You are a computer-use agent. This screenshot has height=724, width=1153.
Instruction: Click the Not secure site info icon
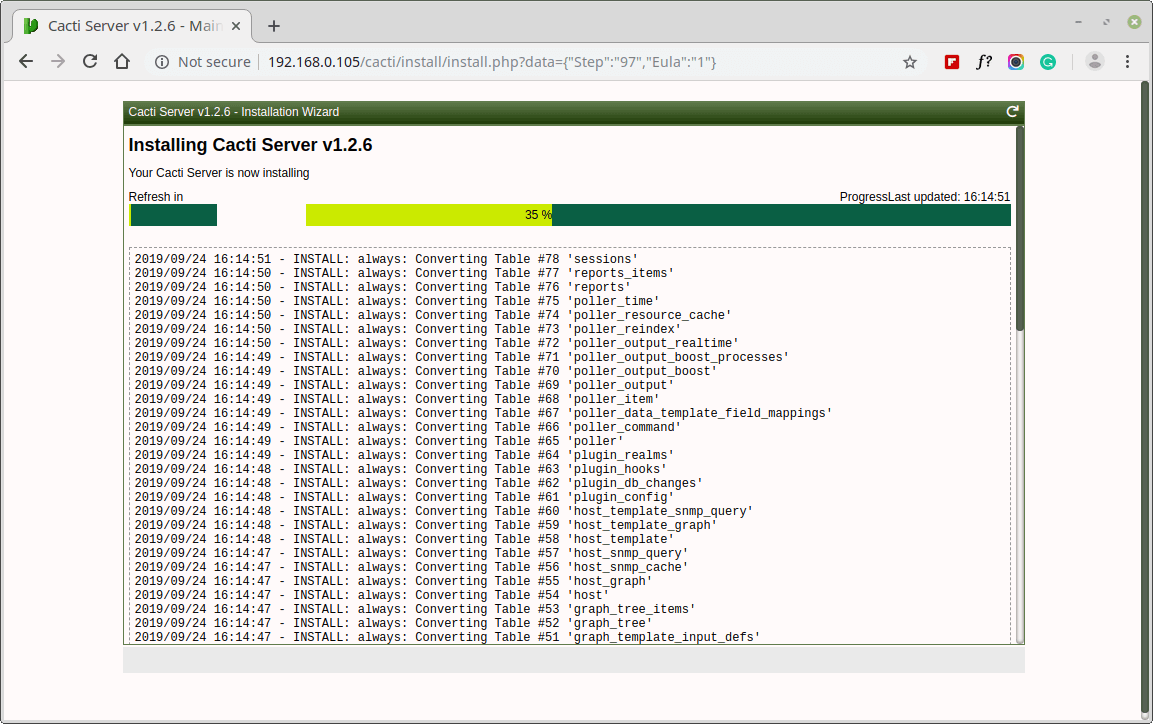(x=162, y=62)
